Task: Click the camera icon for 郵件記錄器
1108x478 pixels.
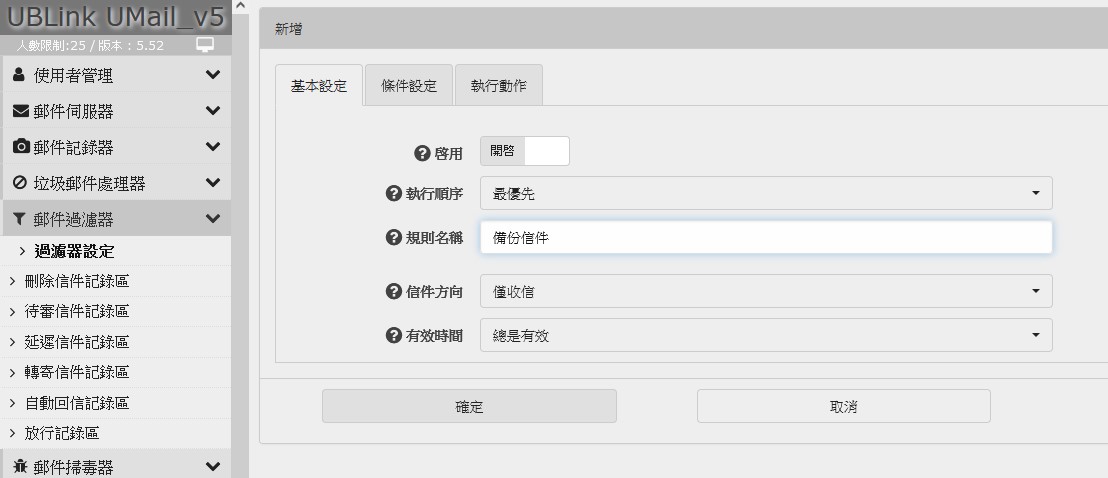Action: click(21, 147)
